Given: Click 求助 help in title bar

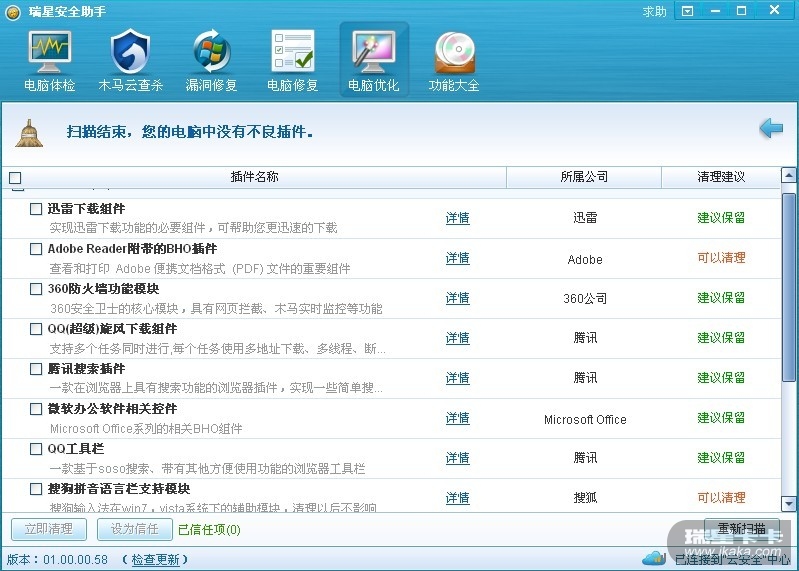Looking at the screenshot, I should coord(654,11).
